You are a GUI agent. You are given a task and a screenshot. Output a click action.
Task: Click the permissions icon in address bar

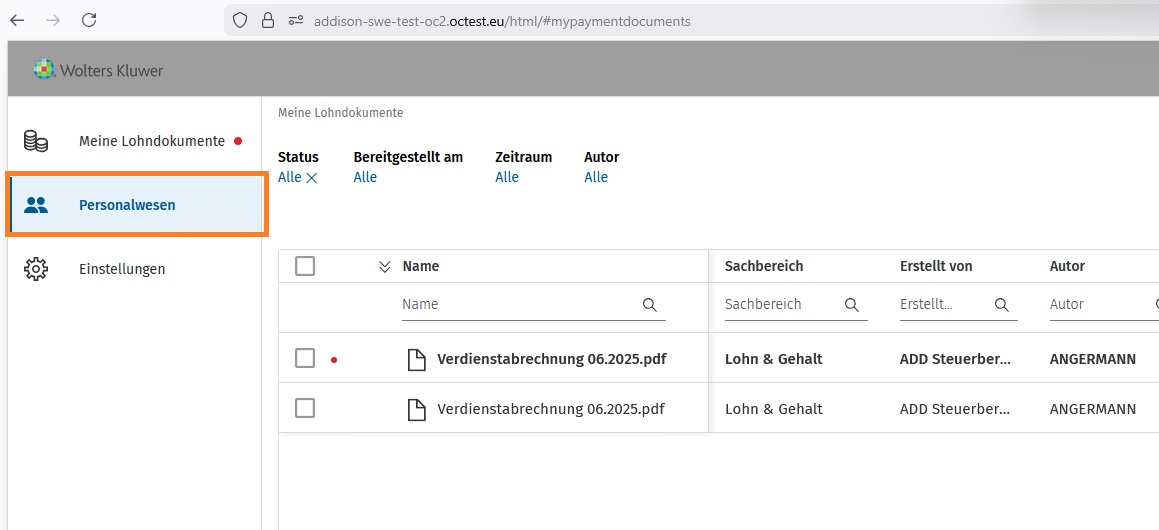tap(296, 21)
